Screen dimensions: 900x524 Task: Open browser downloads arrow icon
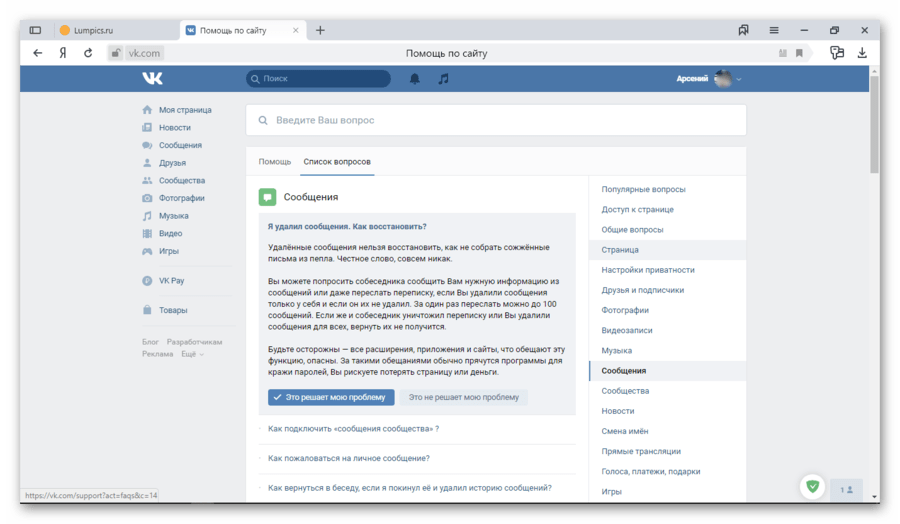click(x=862, y=53)
